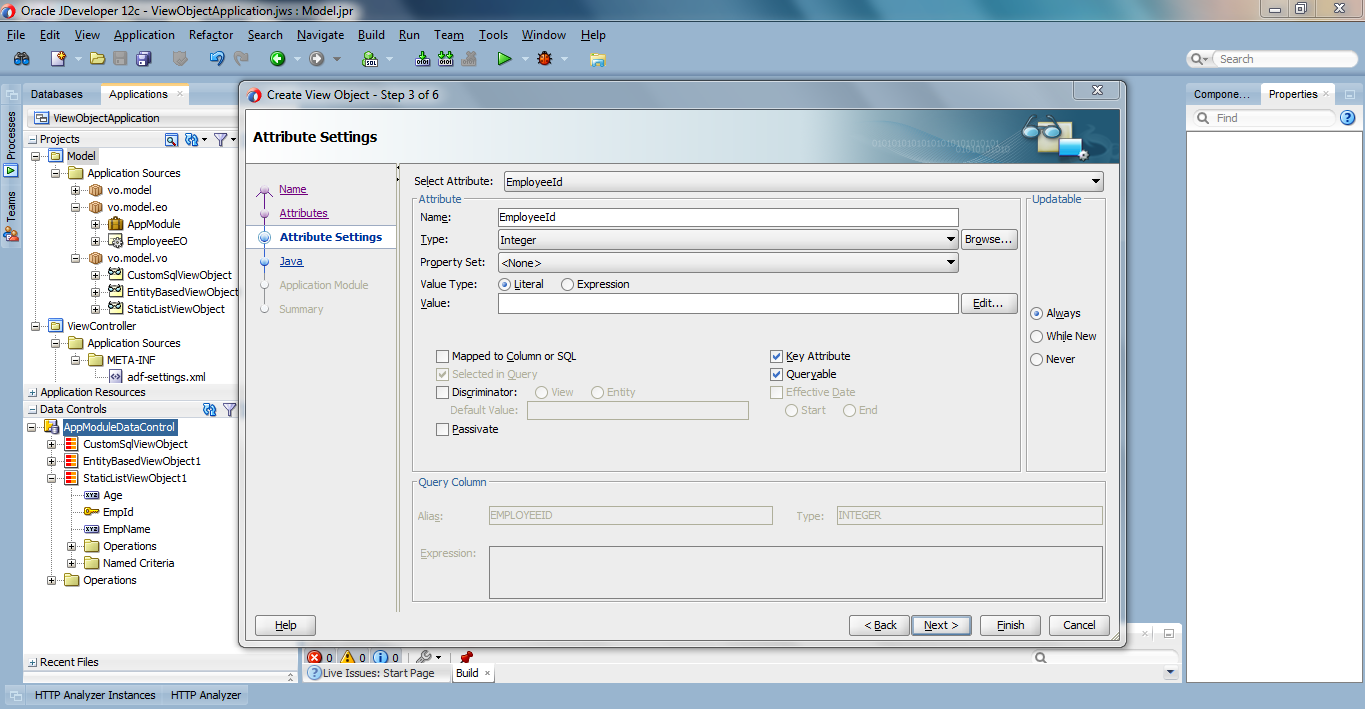Click the Undo toolbar icon
1365x709 pixels.
click(218, 58)
